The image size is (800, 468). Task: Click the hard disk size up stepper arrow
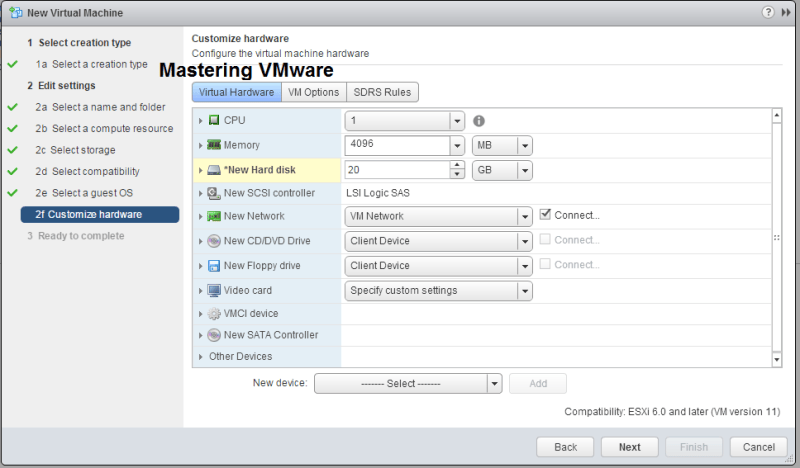[457, 165]
